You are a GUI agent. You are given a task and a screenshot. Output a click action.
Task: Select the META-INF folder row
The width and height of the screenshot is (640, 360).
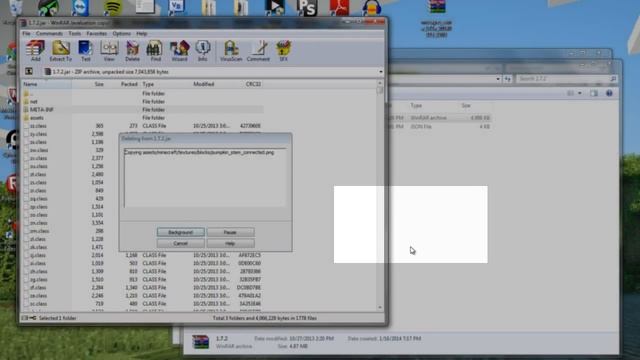point(142,109)
